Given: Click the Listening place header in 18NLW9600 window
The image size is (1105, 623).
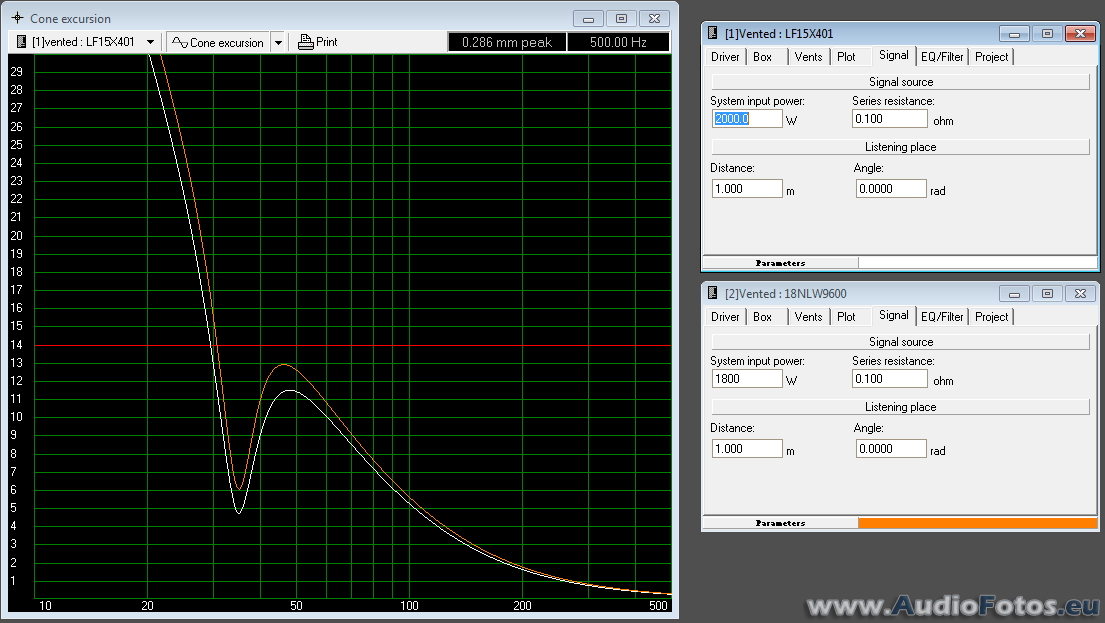Looking at the screenshot, I should pos(901,407).
